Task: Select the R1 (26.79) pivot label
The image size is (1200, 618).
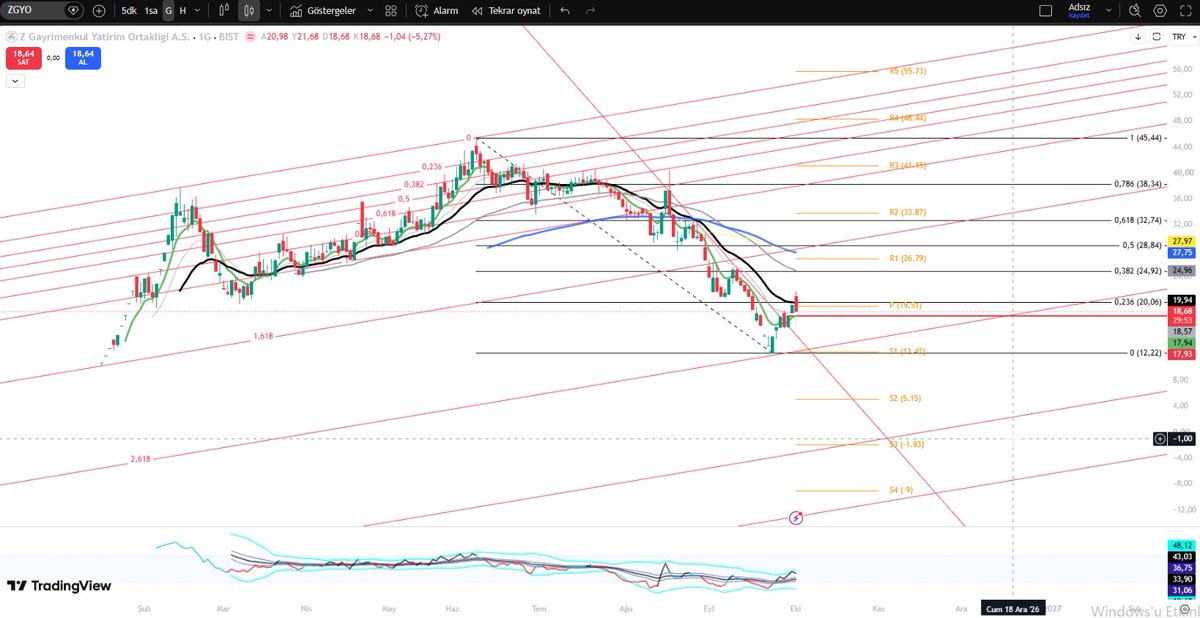Action: point(907,258)
